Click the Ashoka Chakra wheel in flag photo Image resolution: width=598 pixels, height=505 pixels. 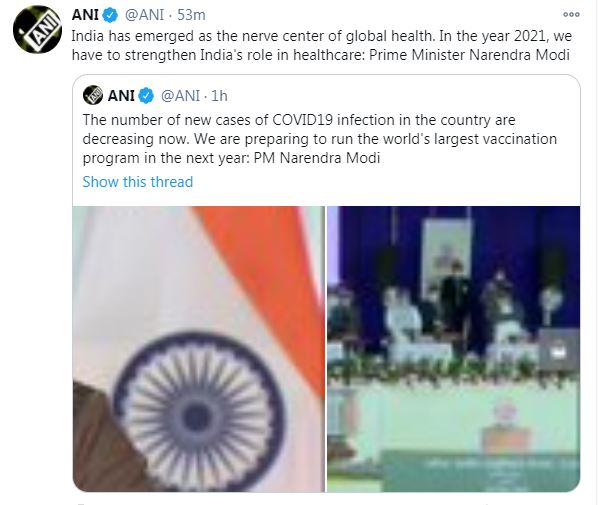198,412
